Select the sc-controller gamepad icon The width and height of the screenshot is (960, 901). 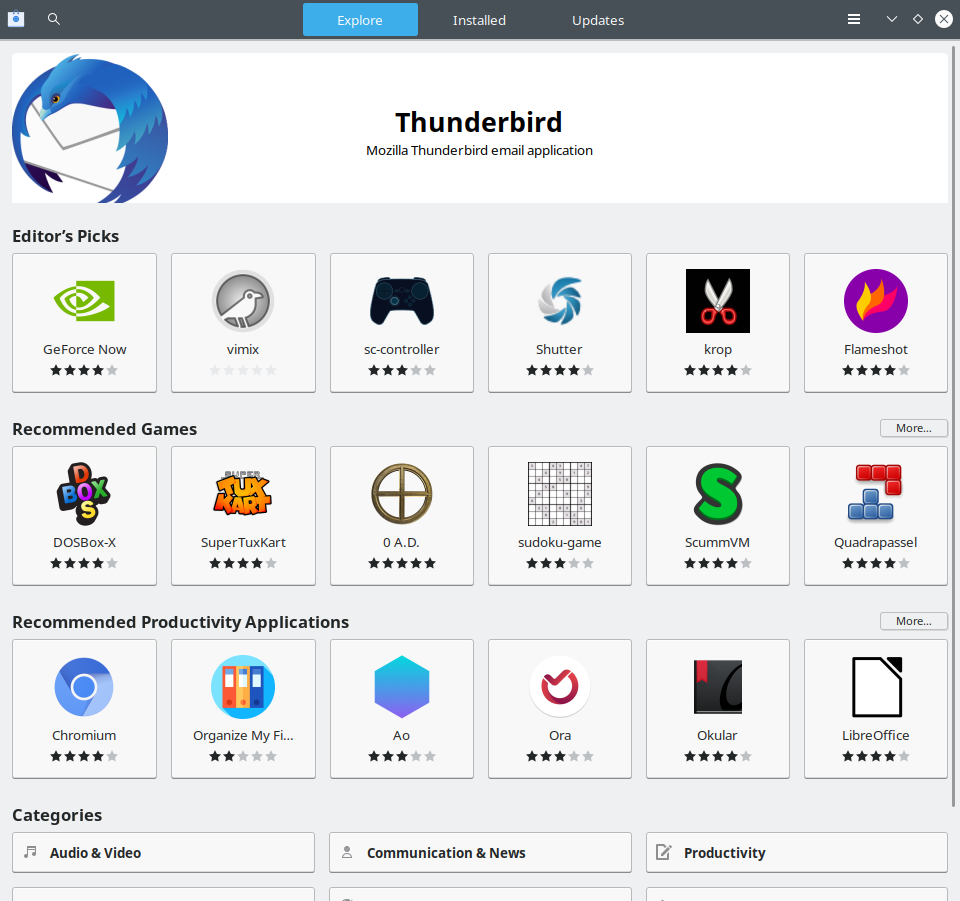tap(402, 301)
